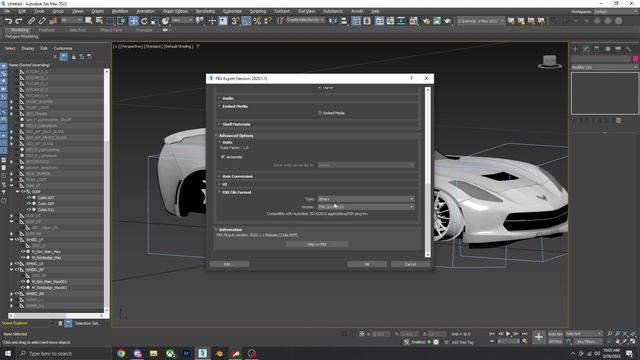Open the Animation menu
Viewport: 640px width, 360px height.
coord(145,11)
